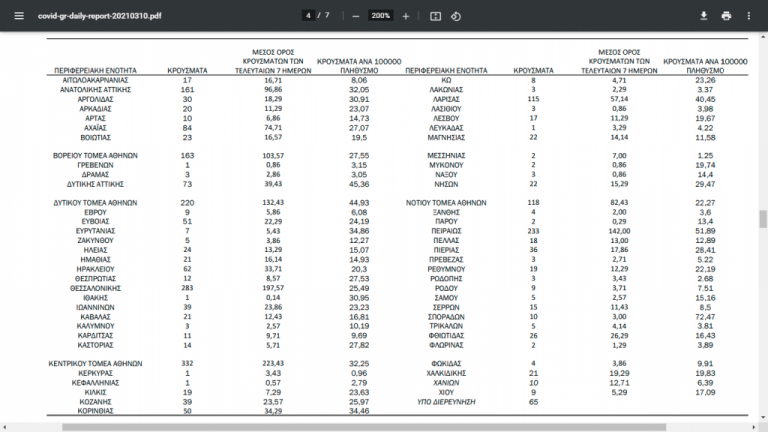Zoom in with the plus button
This screenshot has height=432, width=768.
[x=406, y=16]
